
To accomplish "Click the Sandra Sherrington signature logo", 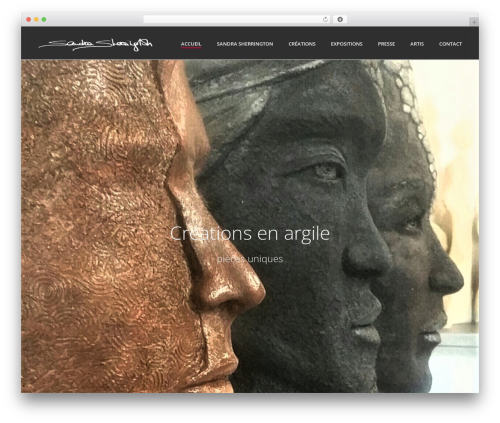I will [96, 45].
